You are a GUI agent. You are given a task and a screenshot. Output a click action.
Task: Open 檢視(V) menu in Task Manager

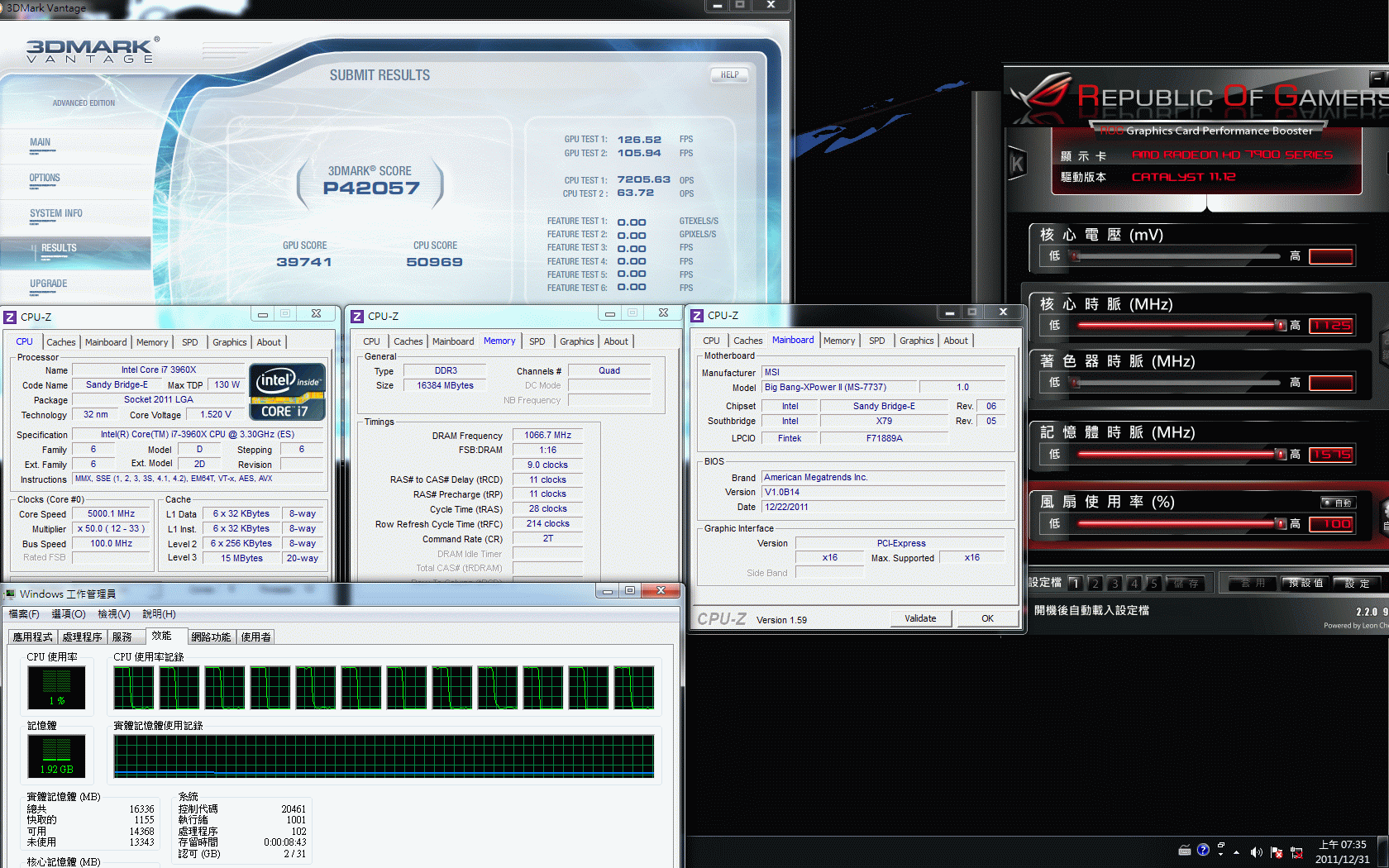tap(114, 614)
